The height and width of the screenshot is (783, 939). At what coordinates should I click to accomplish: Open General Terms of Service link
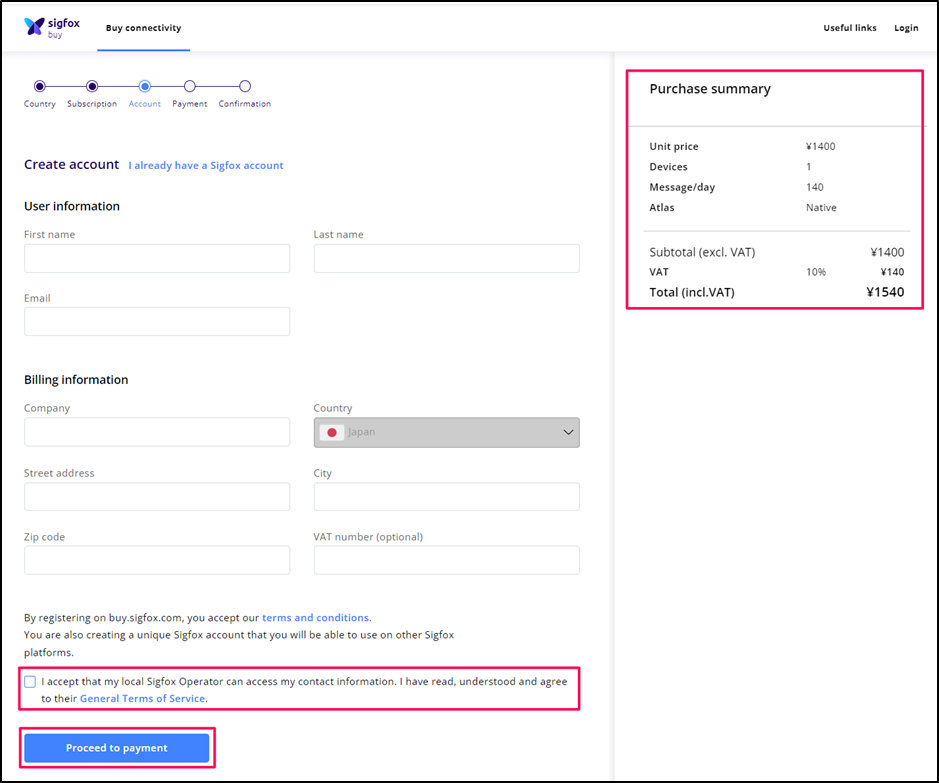point(143,698)
